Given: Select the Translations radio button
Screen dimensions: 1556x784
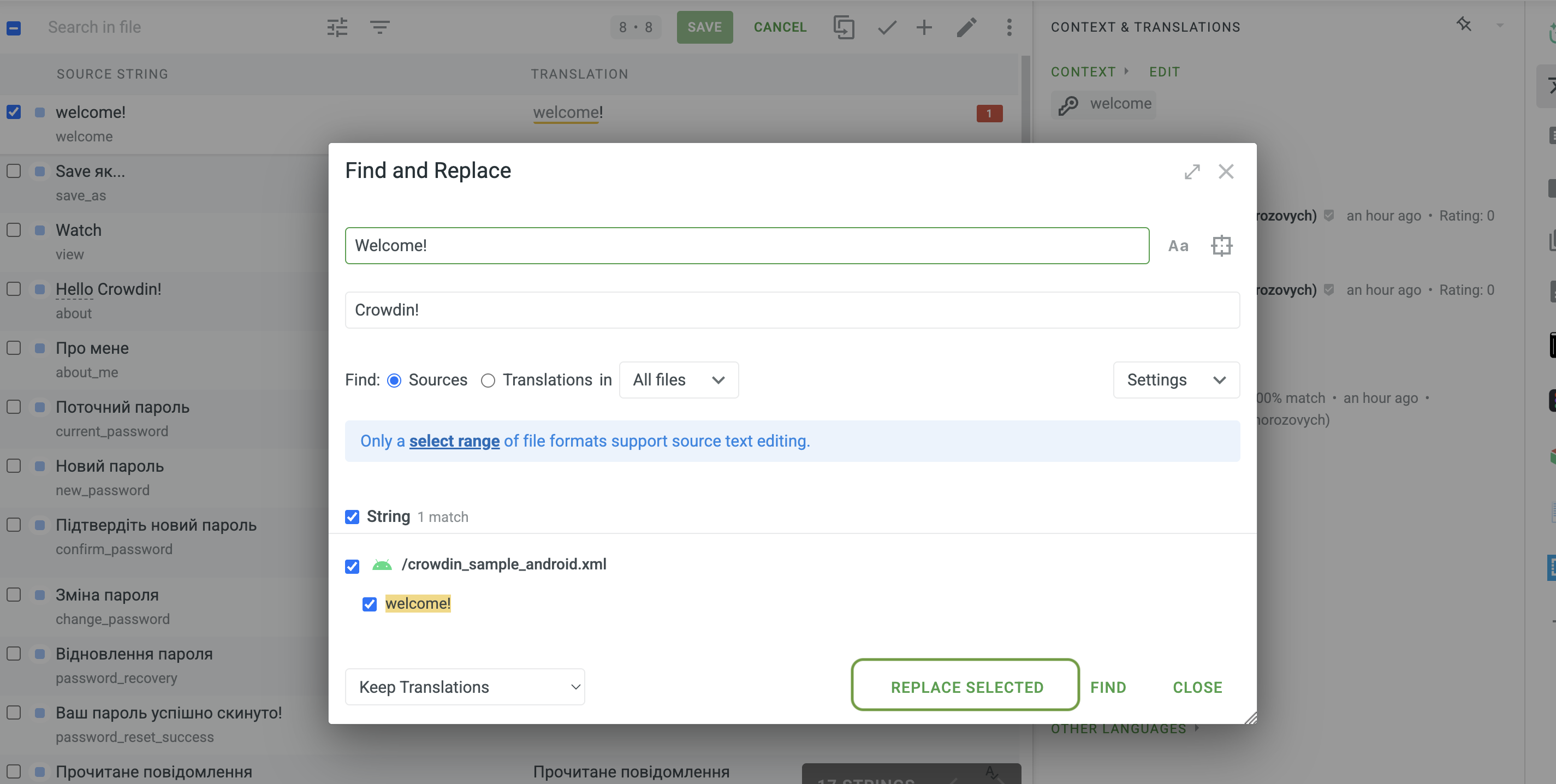Looking at the screenshot, I should (488, 381).
